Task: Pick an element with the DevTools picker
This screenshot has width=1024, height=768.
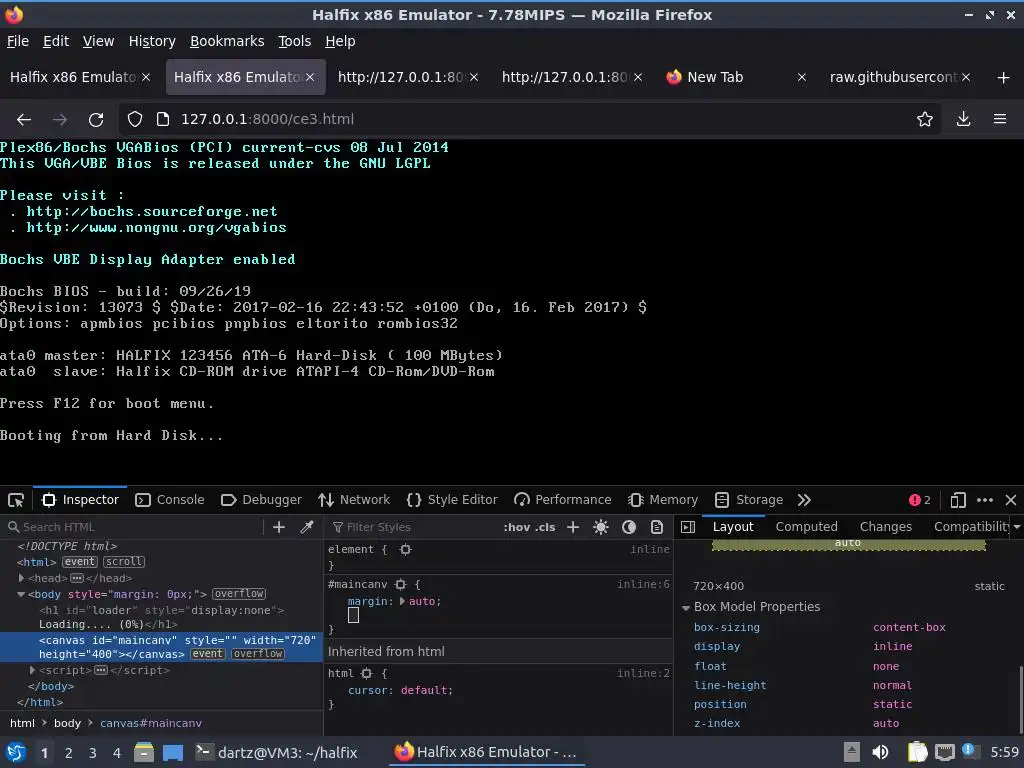Action: (x=16, y=500)
